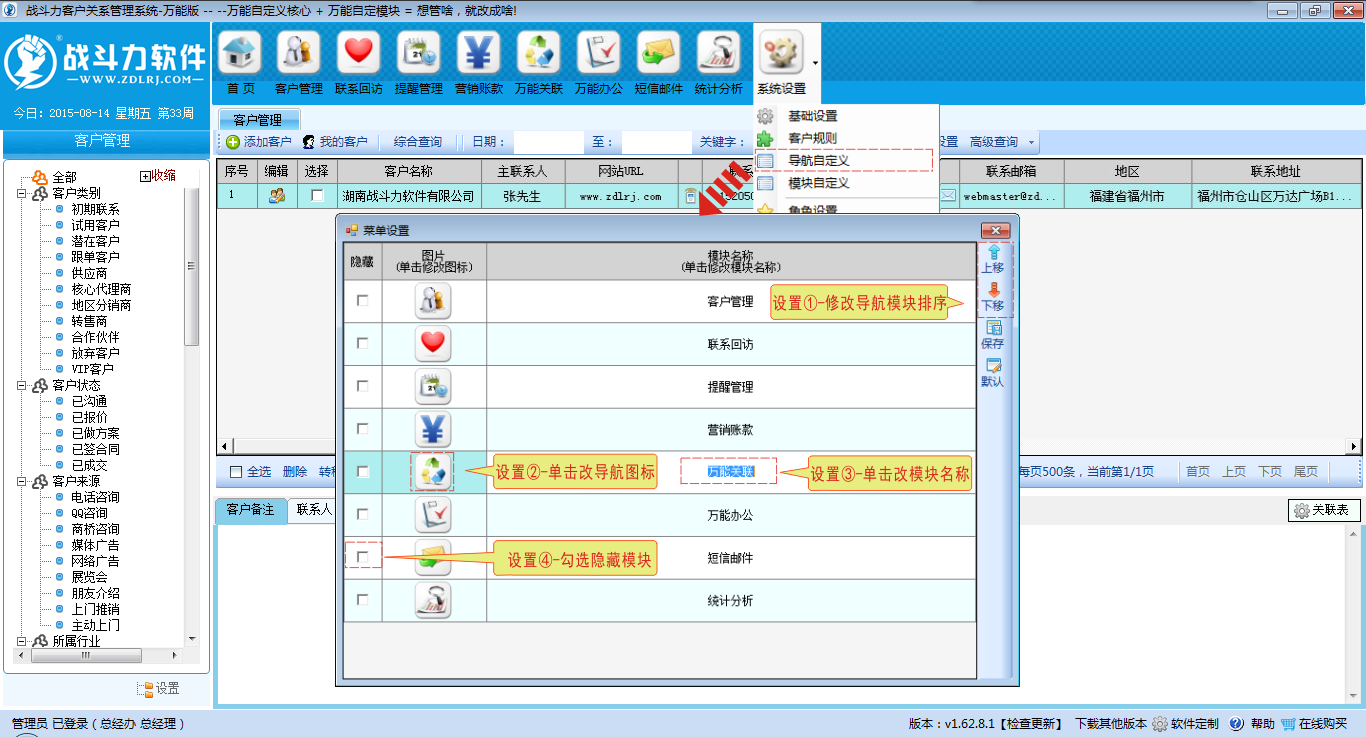Change the 统计分析 icon in dialog
Viewport: 1366px width, 737px height.
(x=433, y=600)
